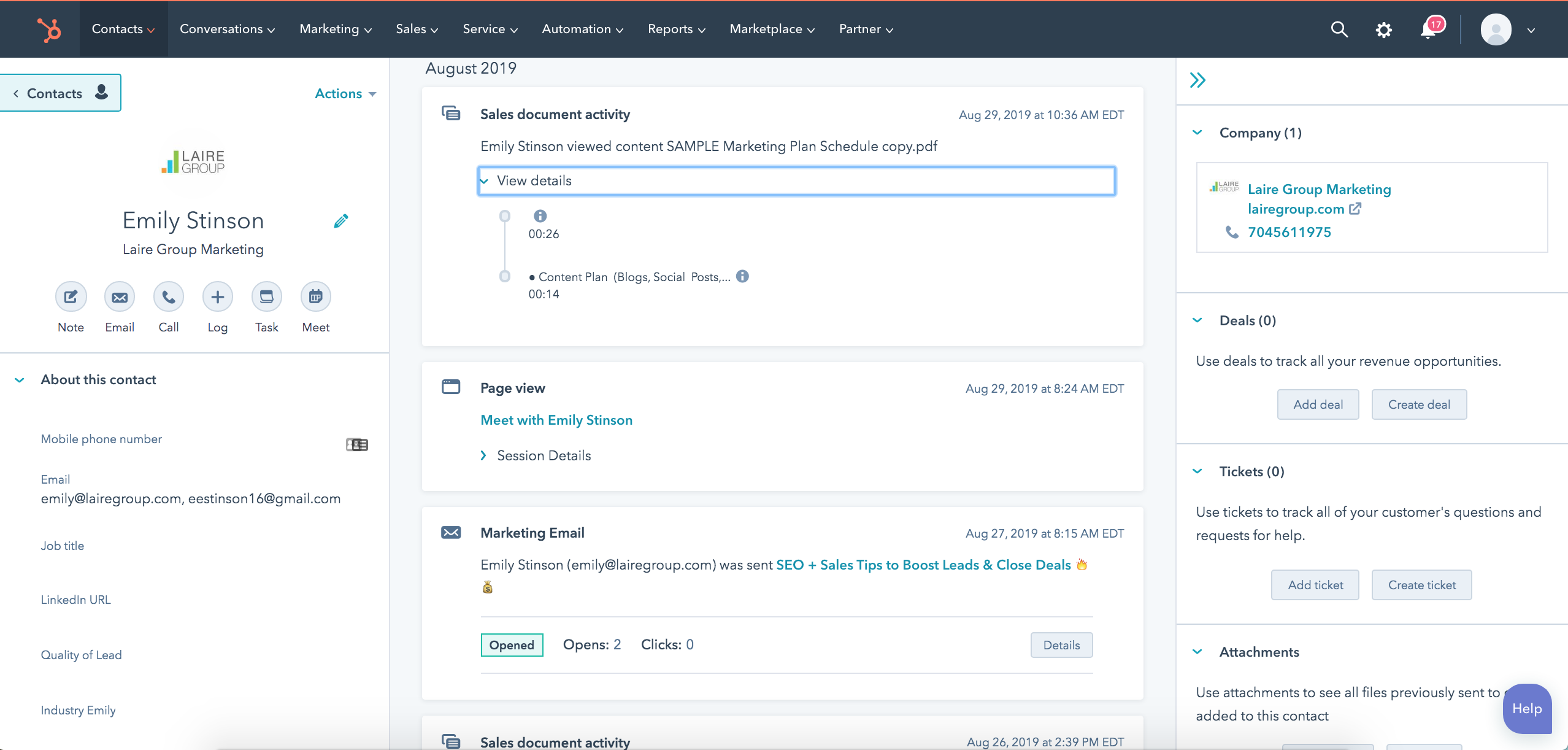This screenshot has width=1568, height=750.
Task: Open settings gear icon
Action: (1383, 29)
